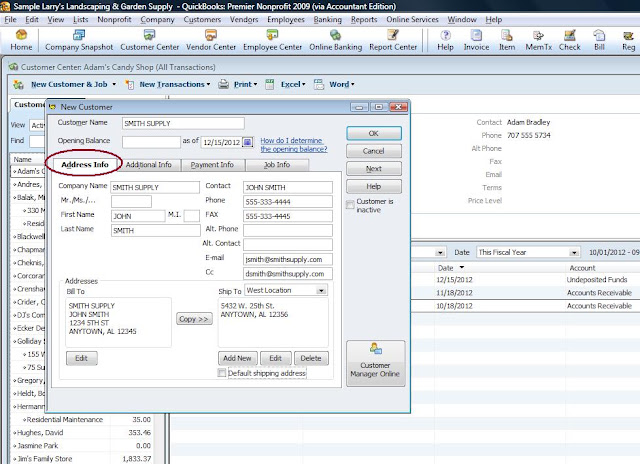Viewport: 640px width, 464px height.
Task: Expand the Word dropdown menu
Action: click(353, 84)
